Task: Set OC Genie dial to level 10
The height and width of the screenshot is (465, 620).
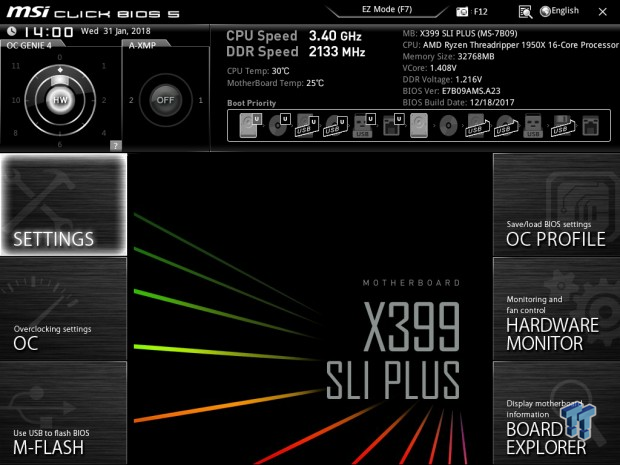Action: point(16,100)
